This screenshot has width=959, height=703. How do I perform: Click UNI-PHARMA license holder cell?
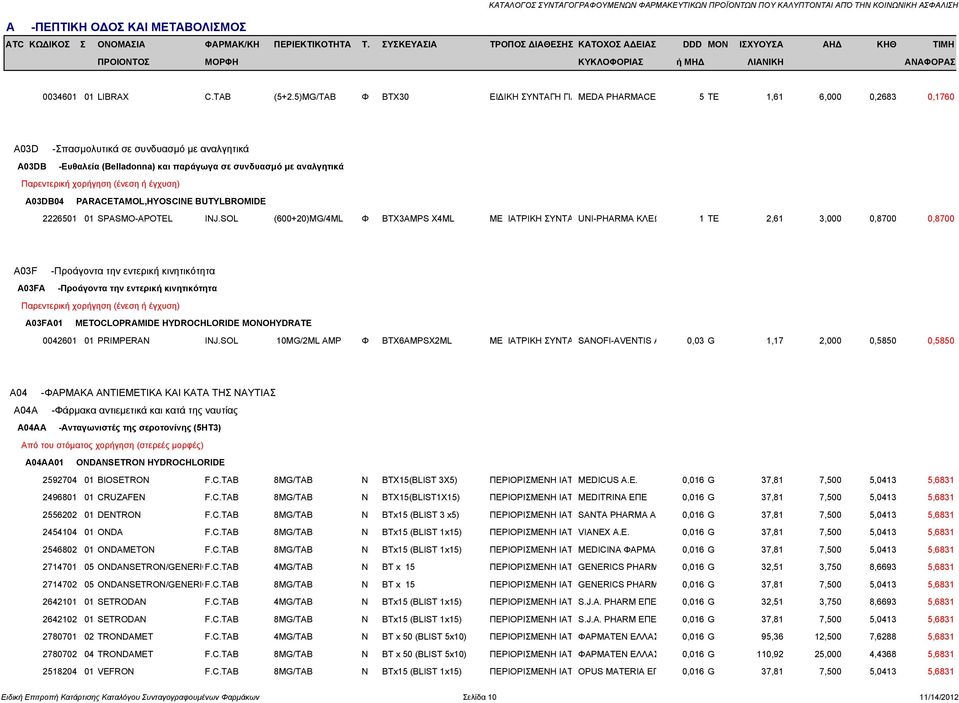pyautogui.click(x=617, y=218)
